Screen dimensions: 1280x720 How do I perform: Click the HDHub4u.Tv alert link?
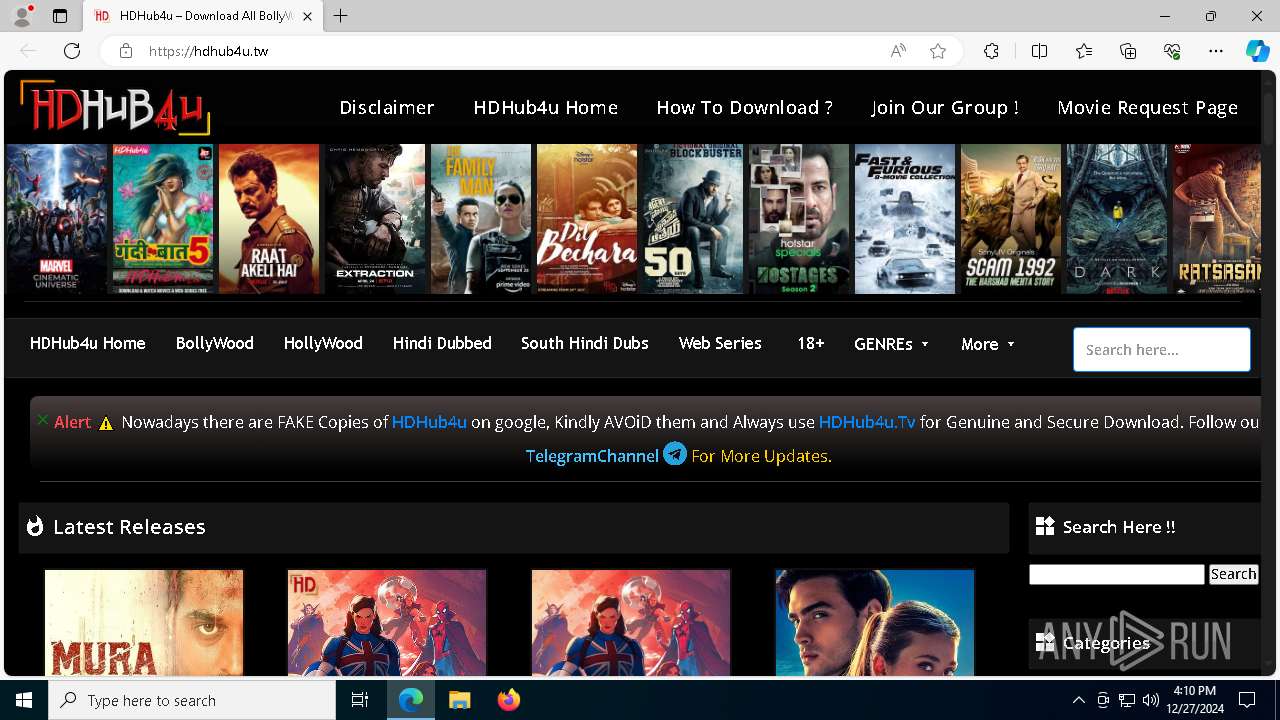(x=867, y=422)
